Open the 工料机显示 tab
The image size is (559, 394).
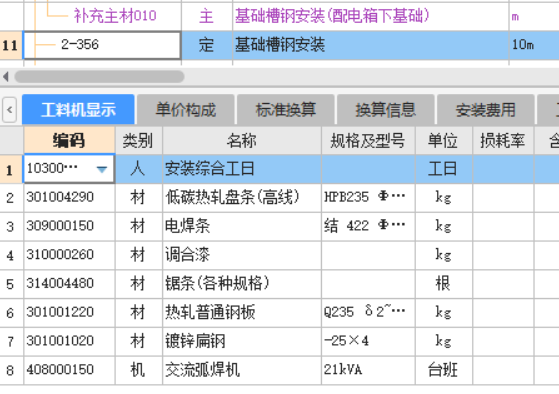coord(78,109)
